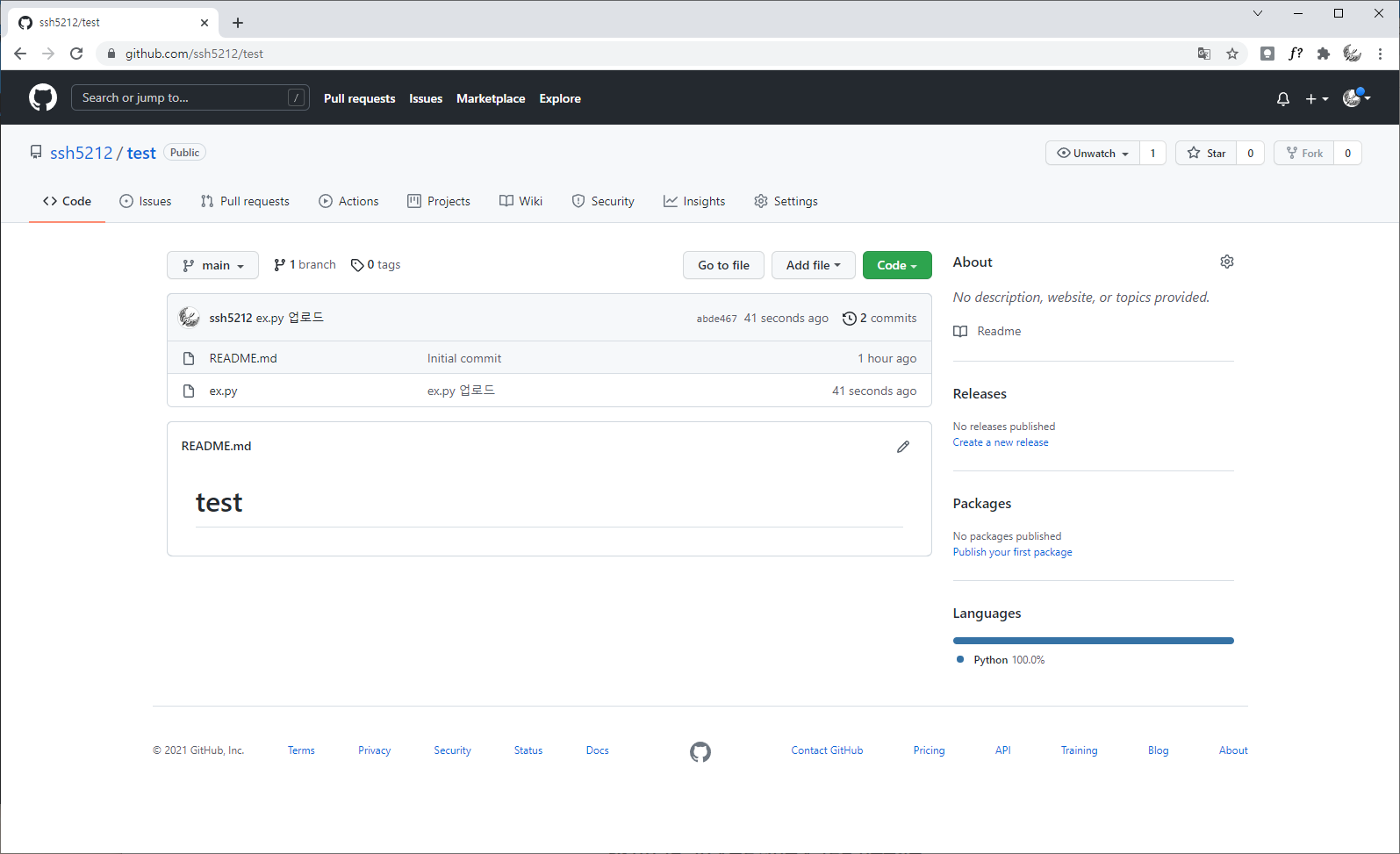View the 1 branch link
The width and height of the screenshot is (1400, 854).
click(x=305, y=264)
